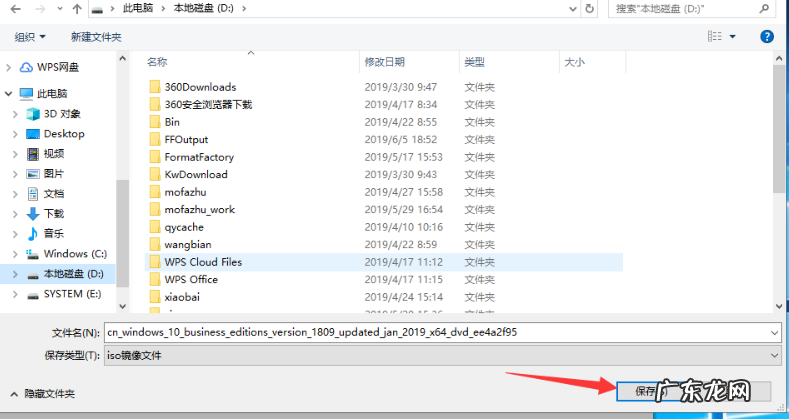The image size is (789, 420).
Task: Open view options dropdown arrow
Action: [x=732, y=37]
